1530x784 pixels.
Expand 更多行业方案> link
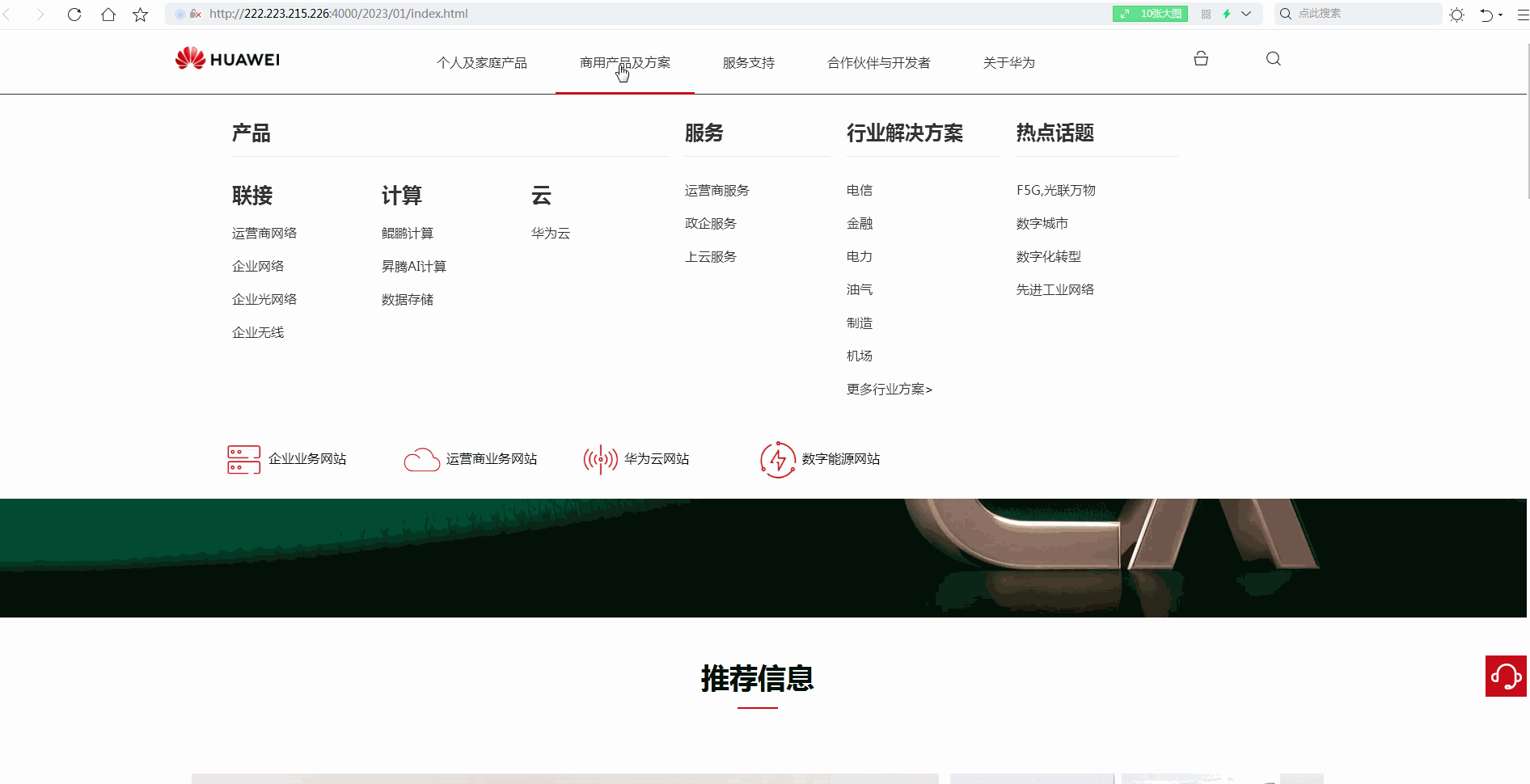890,389
